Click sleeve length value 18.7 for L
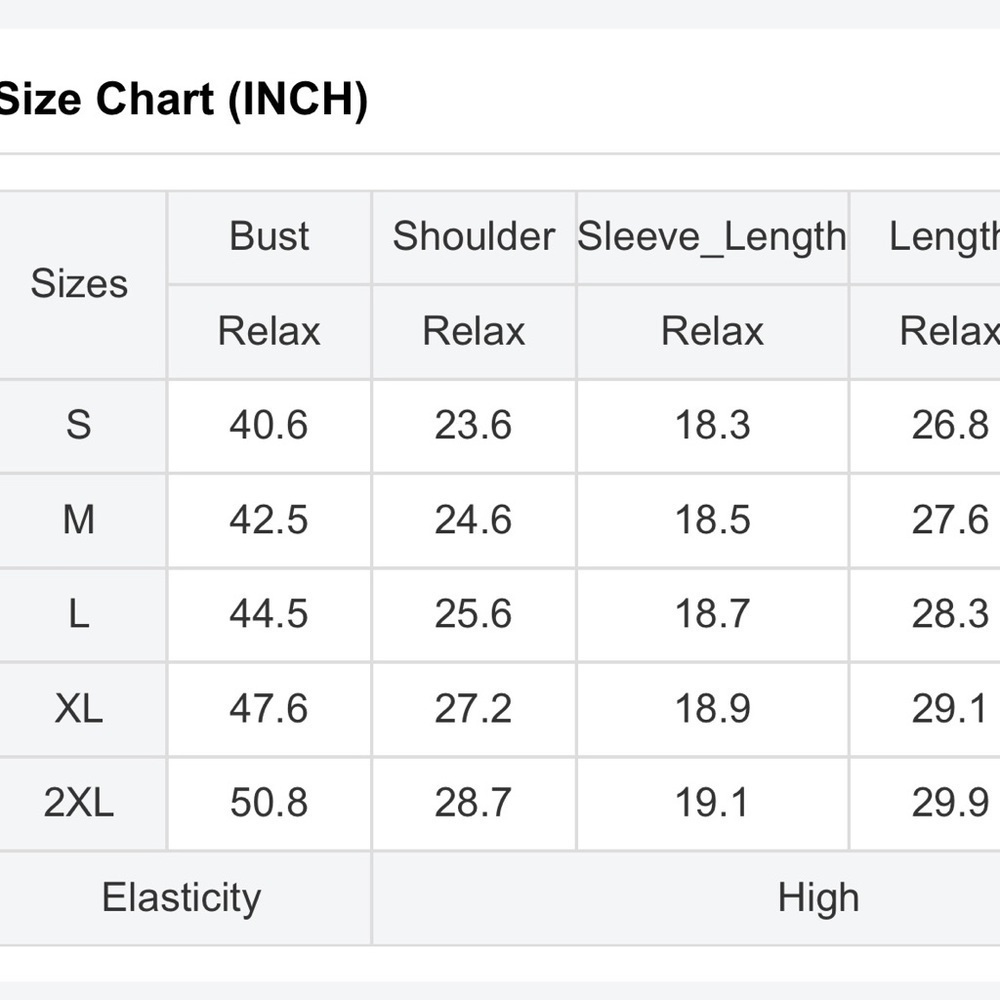The width and height of the screenshot is (1000, 1000). [x=712, y=614]
